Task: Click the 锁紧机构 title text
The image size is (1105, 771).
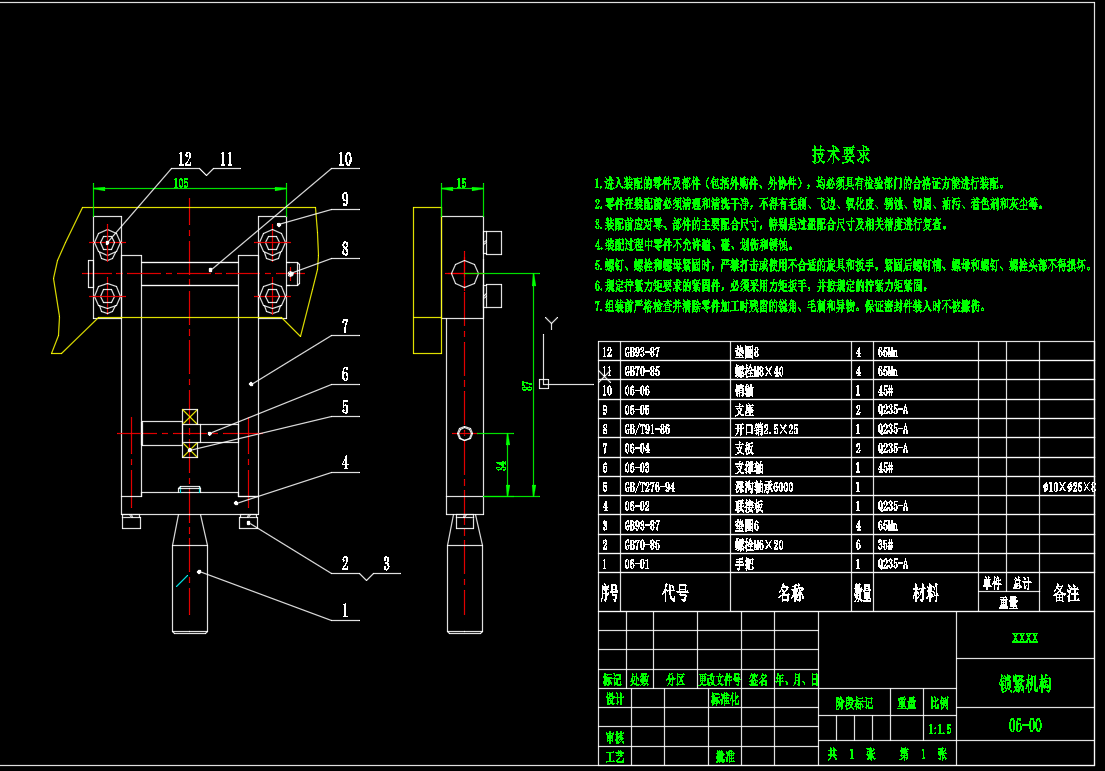Action: pyautogui.click(x=1025, y=684)
